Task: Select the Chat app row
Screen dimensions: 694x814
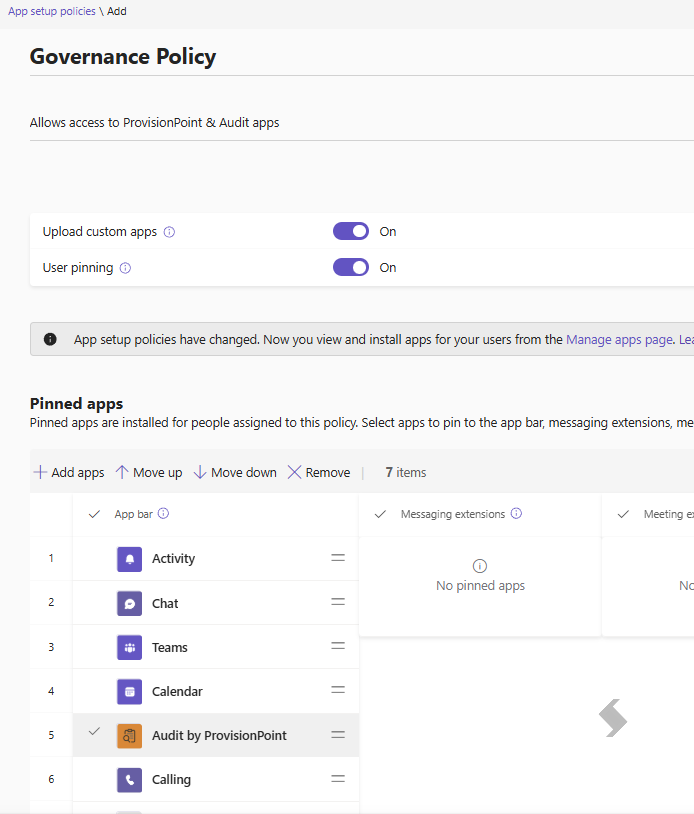Action: point(215,603)
